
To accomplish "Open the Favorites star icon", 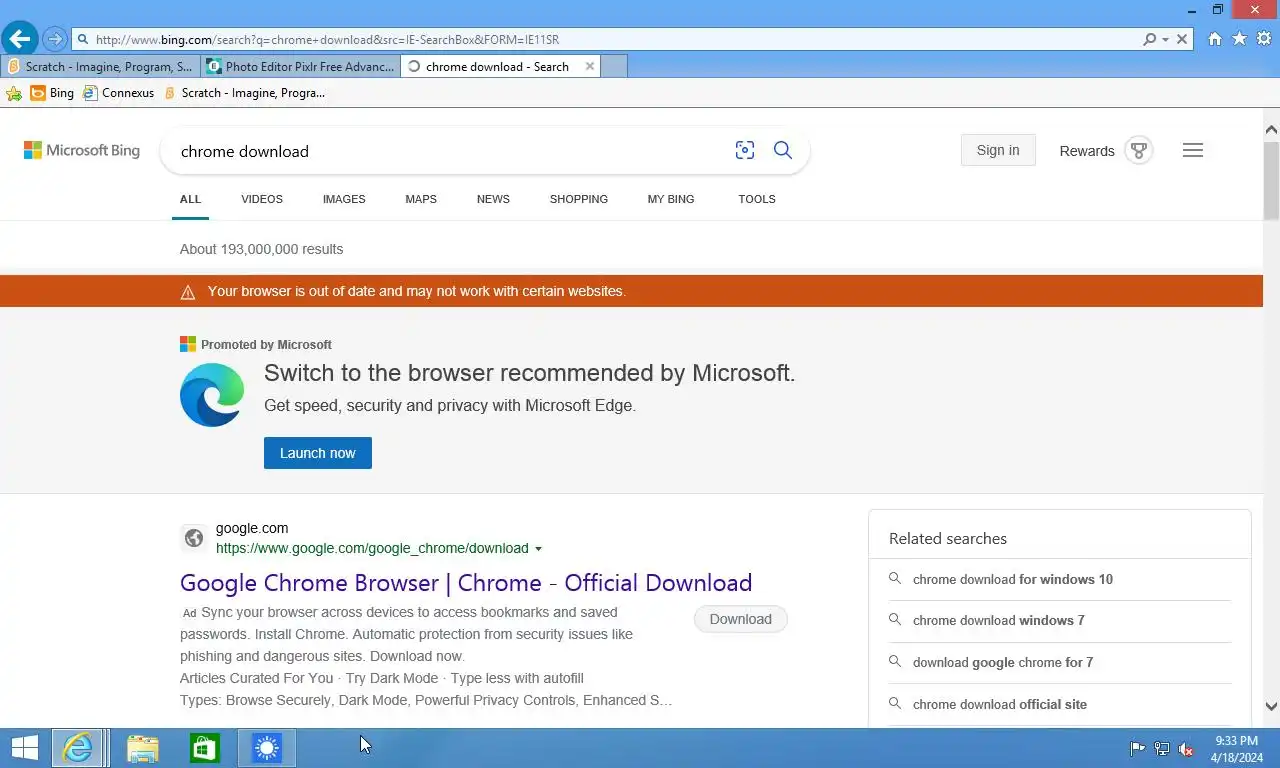I will [x=1240, y=39].
